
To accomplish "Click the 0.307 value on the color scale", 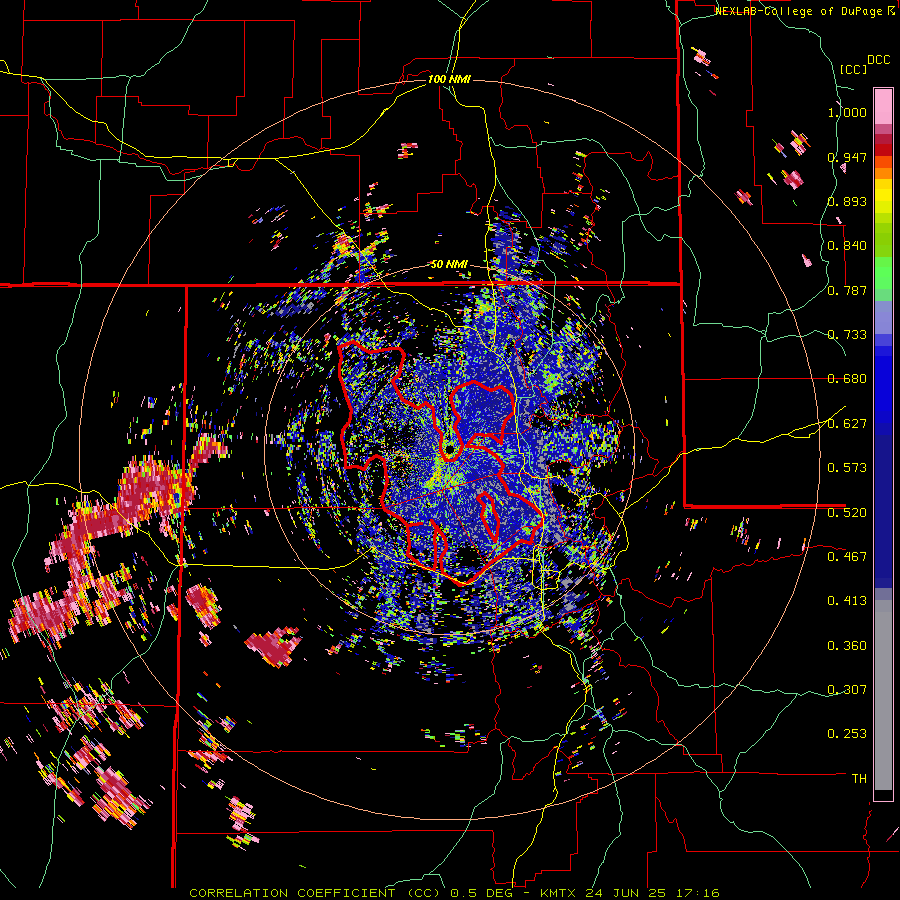I will pos(847,690).
